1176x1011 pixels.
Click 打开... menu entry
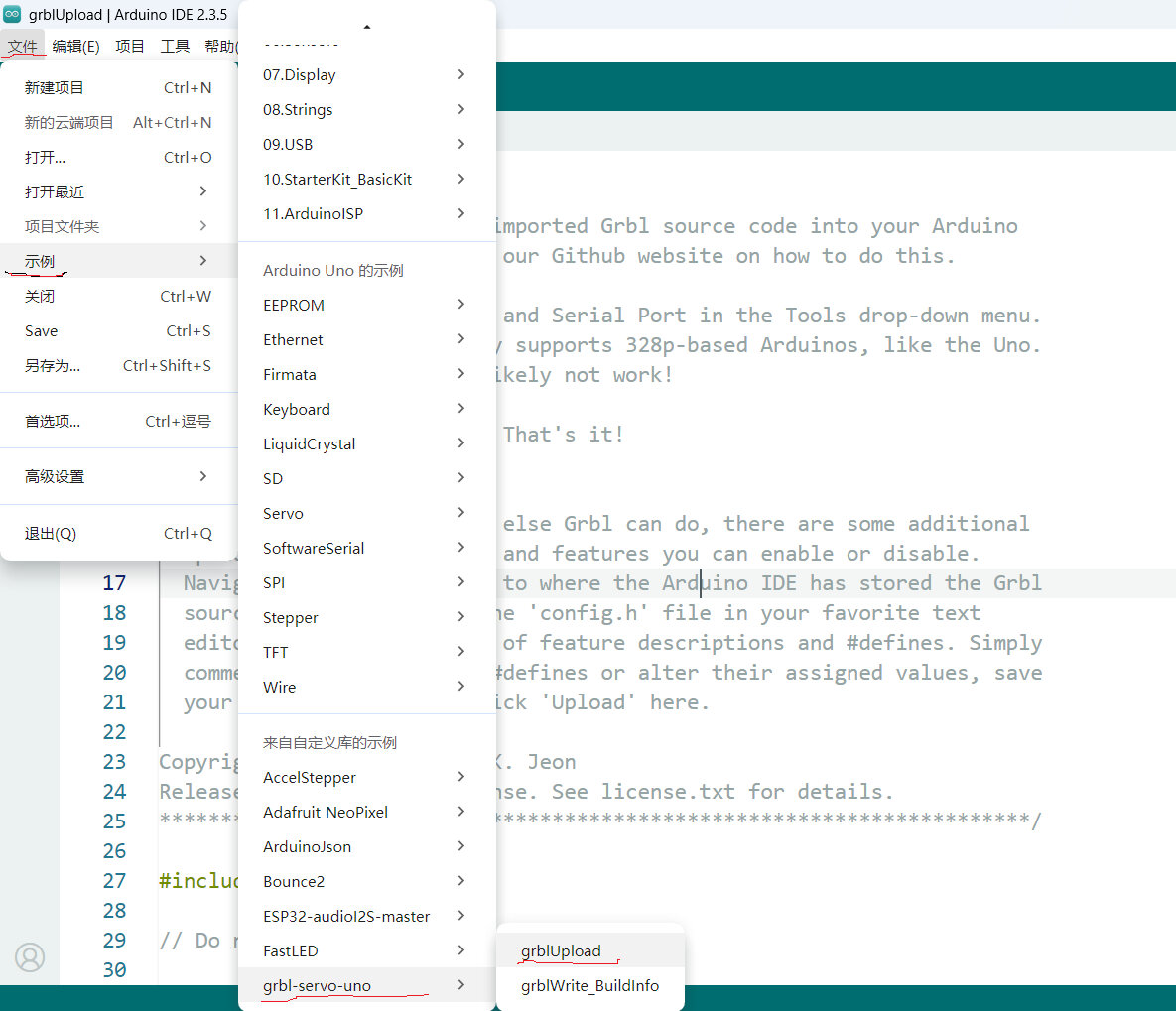(118, 158)
